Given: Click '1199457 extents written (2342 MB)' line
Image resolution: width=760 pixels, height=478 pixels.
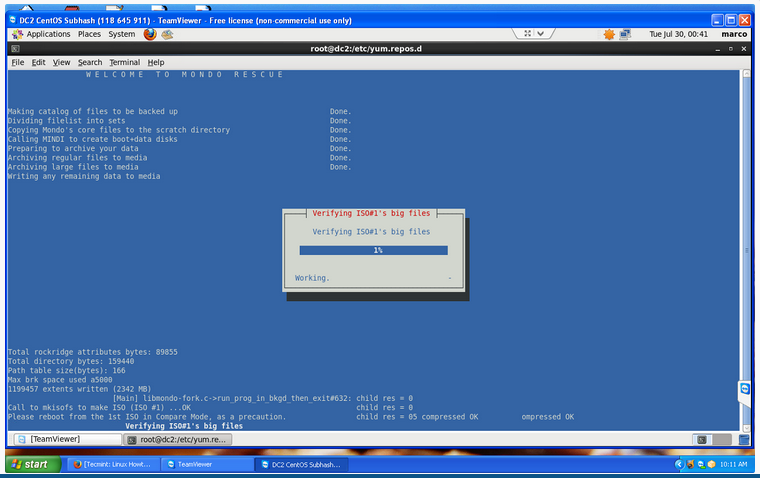Looking at the screenshot, I should pyautogui.click(x=79, y=389).
